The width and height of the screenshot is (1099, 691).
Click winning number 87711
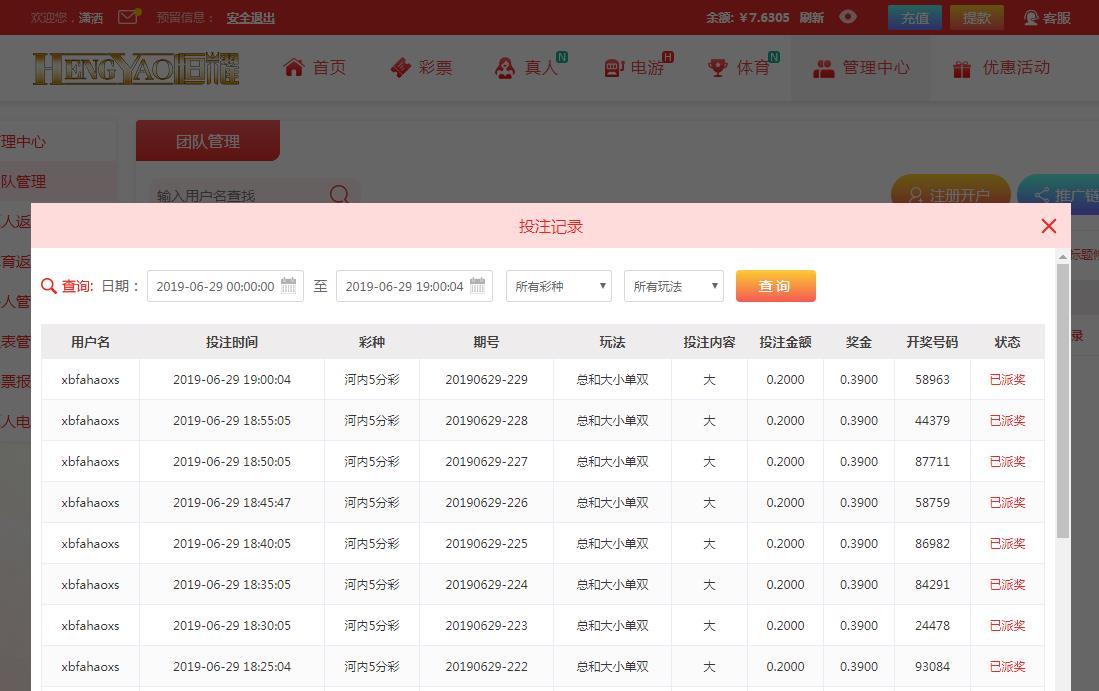click(932, 462)
